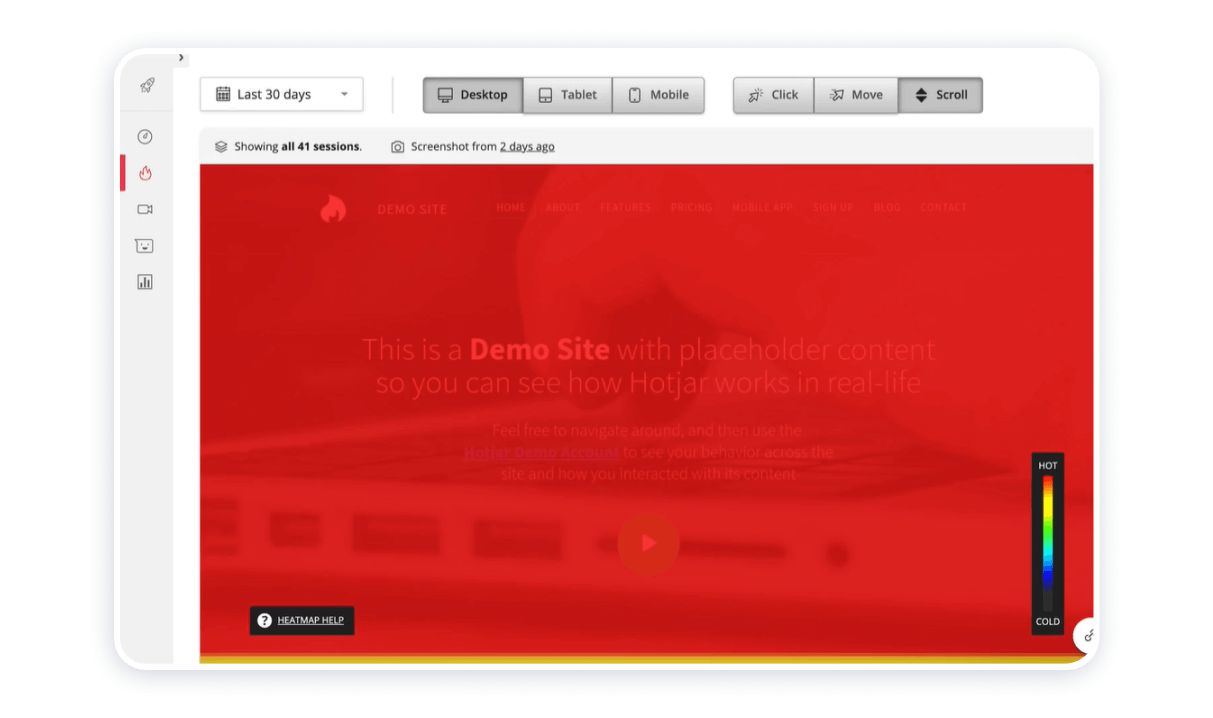Open the HEATMAP HELP button

click(x=302, y=620)
